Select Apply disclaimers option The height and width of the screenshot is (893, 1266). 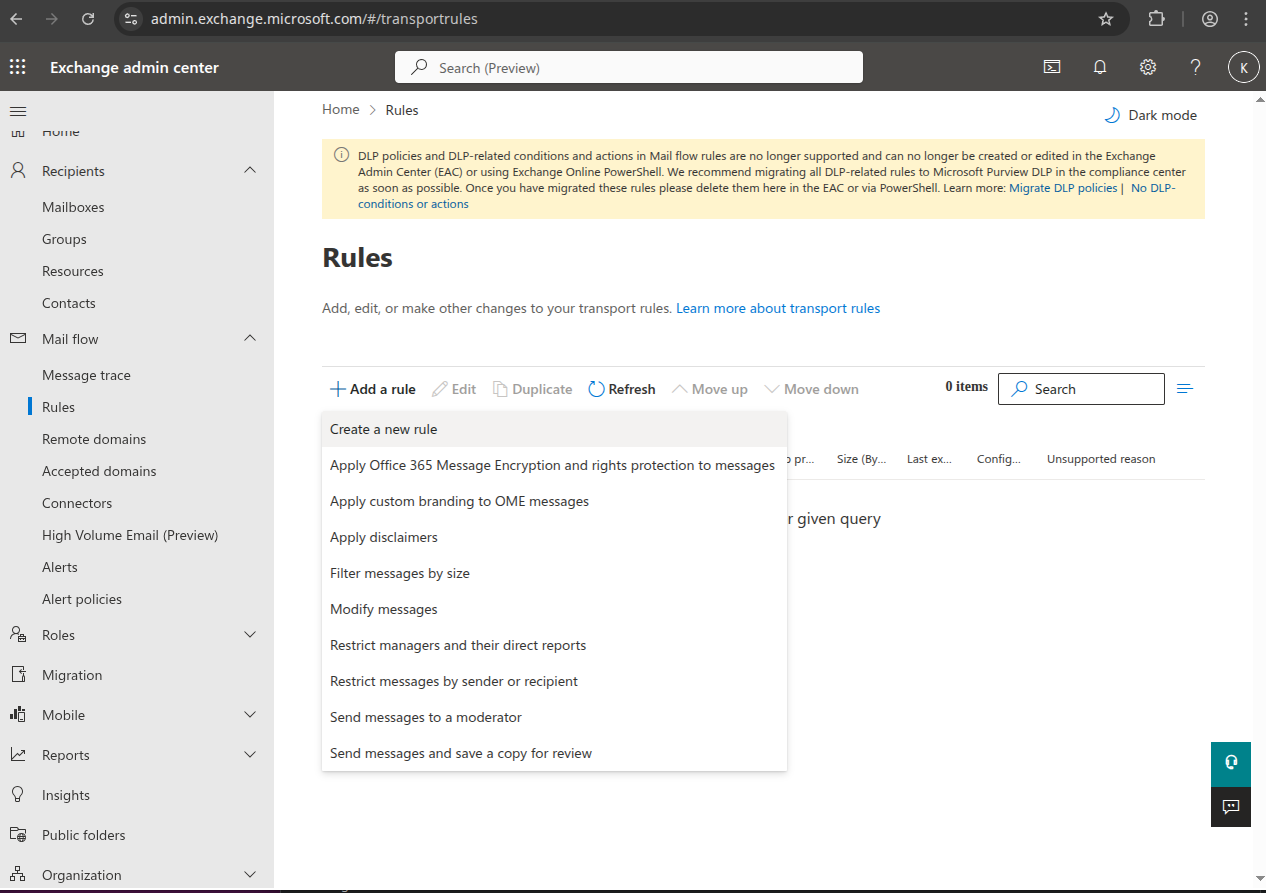click(554, 537)
